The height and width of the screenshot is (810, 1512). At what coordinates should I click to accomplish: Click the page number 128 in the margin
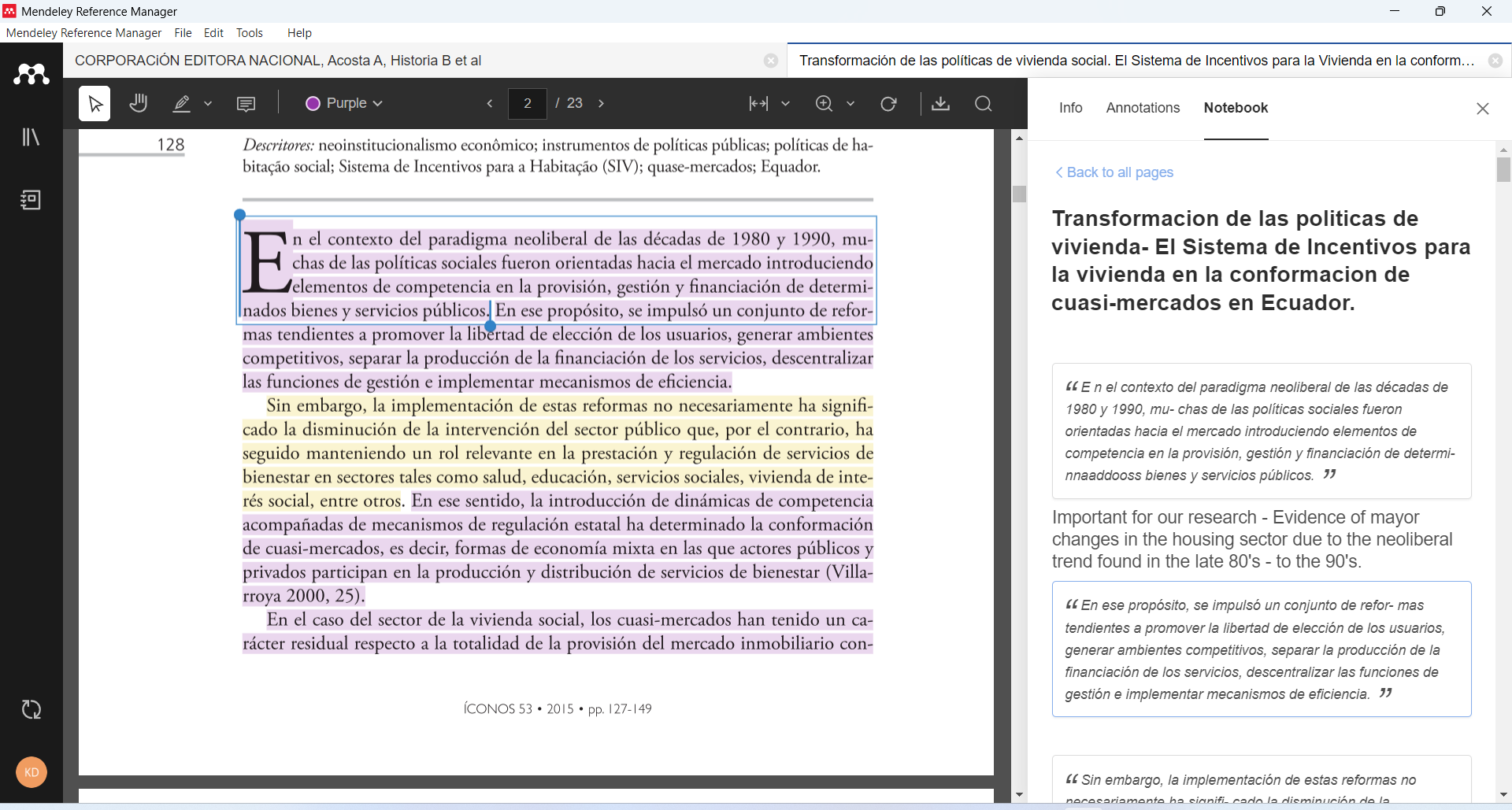pyautogui.click(x=170, y=145)
